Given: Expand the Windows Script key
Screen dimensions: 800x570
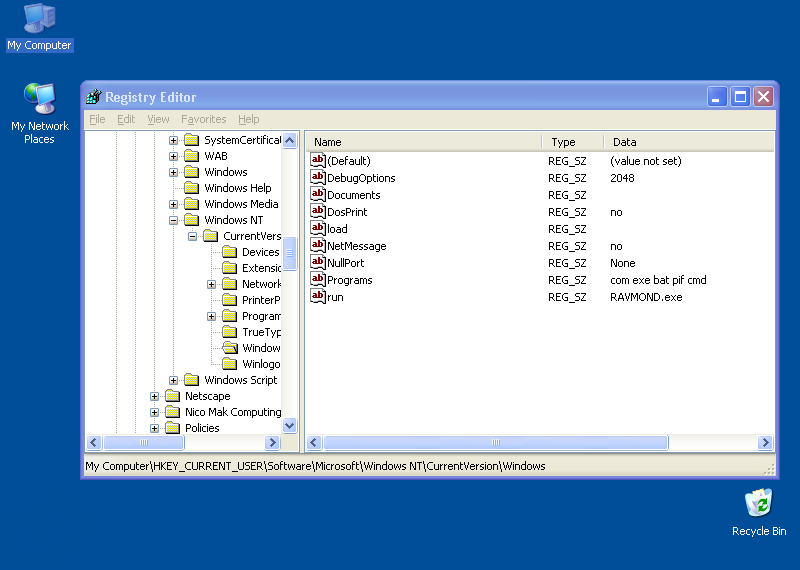Looking at the screenshot, I should [x=173, y=380].
